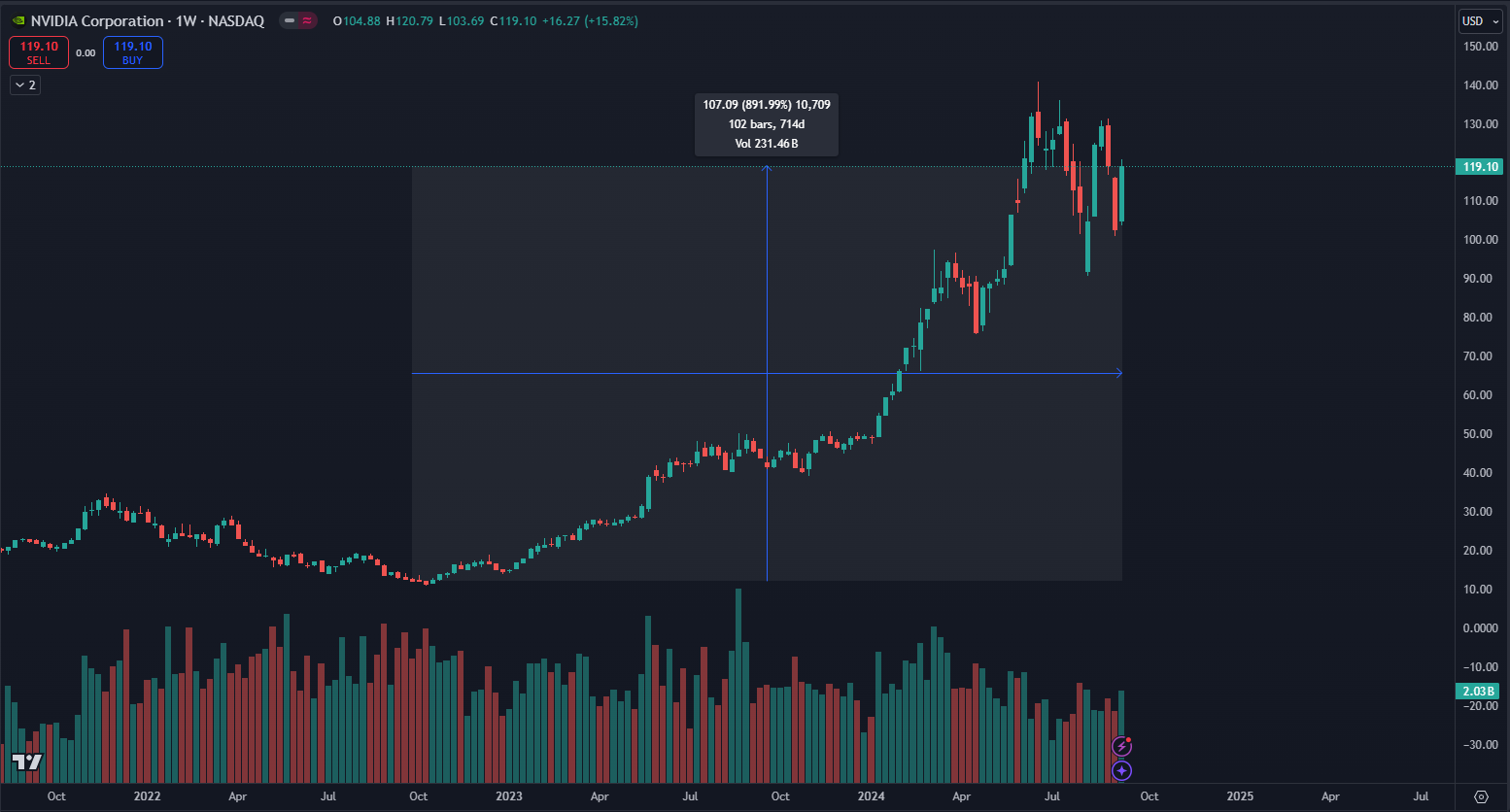The height and width of the screenshot is (812, 1510).
Task: Open chart settings hexagon icon
Action: (1481, 796)
